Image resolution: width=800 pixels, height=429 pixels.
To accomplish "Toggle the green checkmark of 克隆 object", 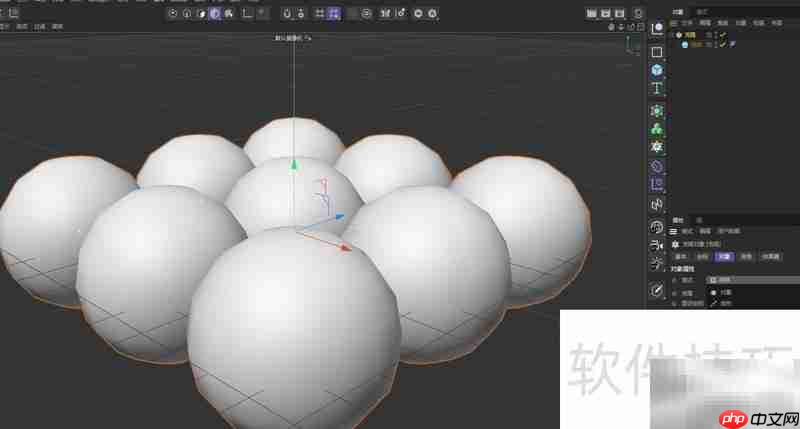I will (723, 35).
